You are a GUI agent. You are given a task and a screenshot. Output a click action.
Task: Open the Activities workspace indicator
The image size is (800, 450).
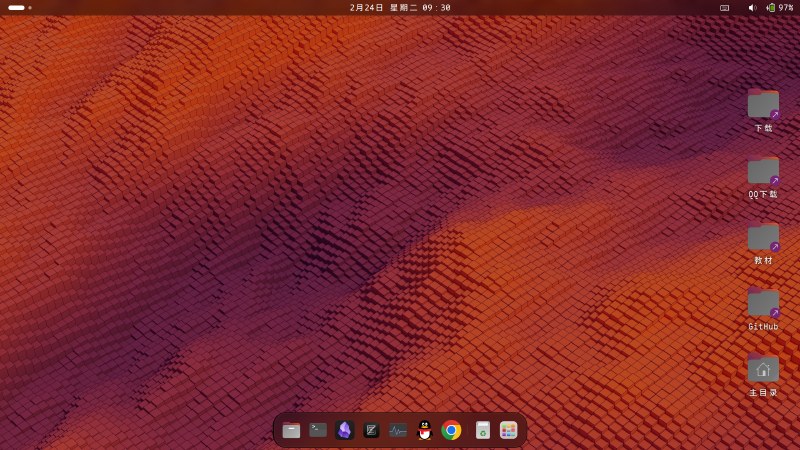tap(20, 8)
